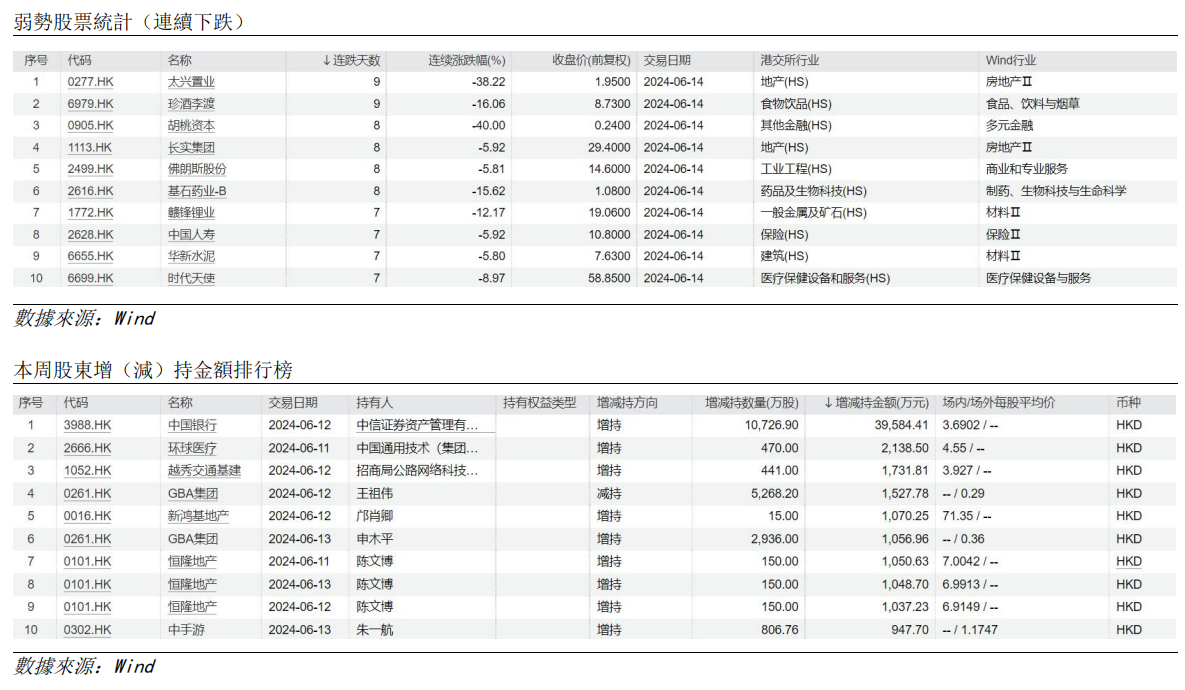Image resolution: width=1185 pixels, height=690 pixels.
Task: Click the -40.00 decline value
Action: [x=488, y=125]
